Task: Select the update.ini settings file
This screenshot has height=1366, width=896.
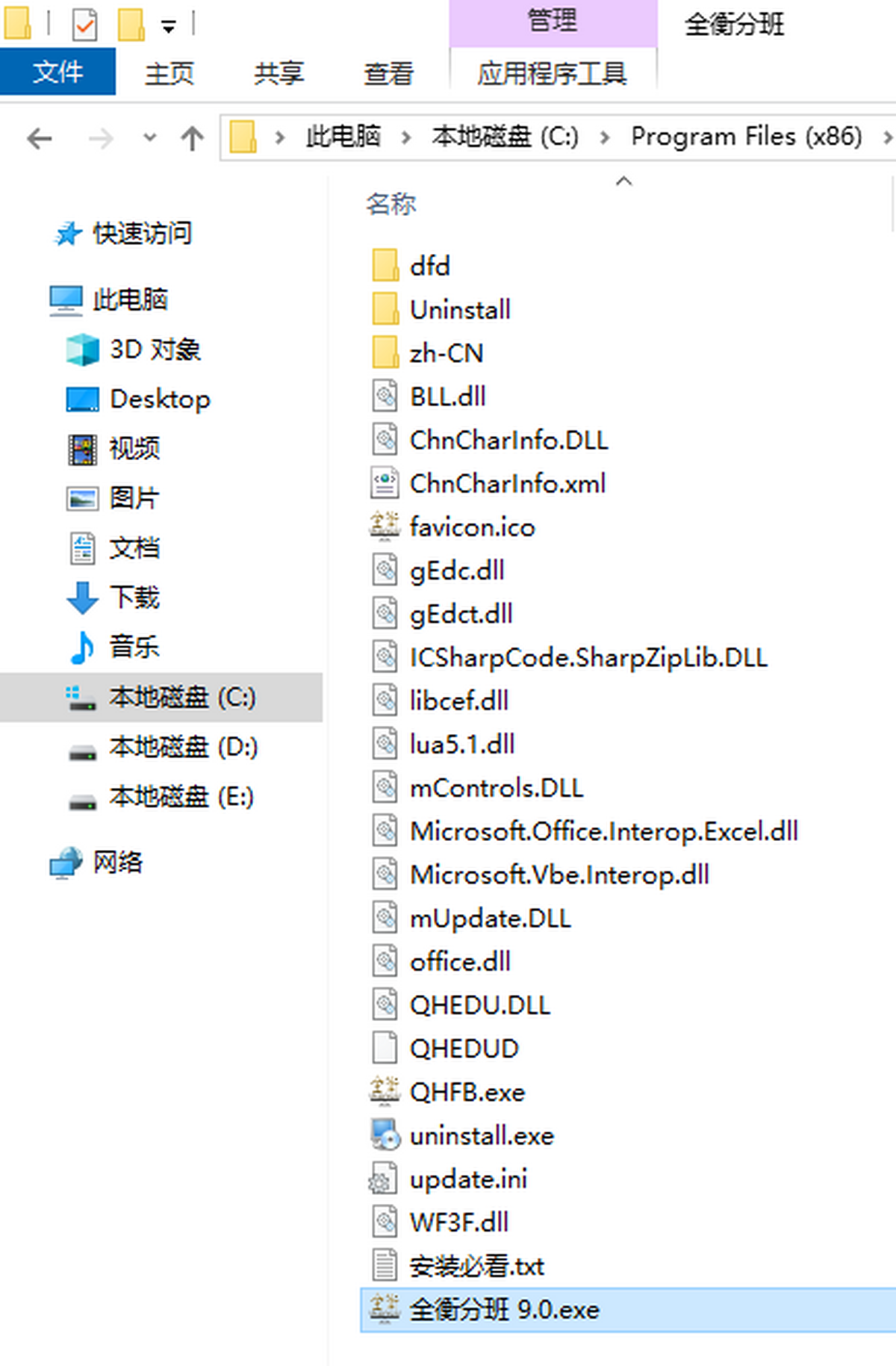Action: [468, 1179]
